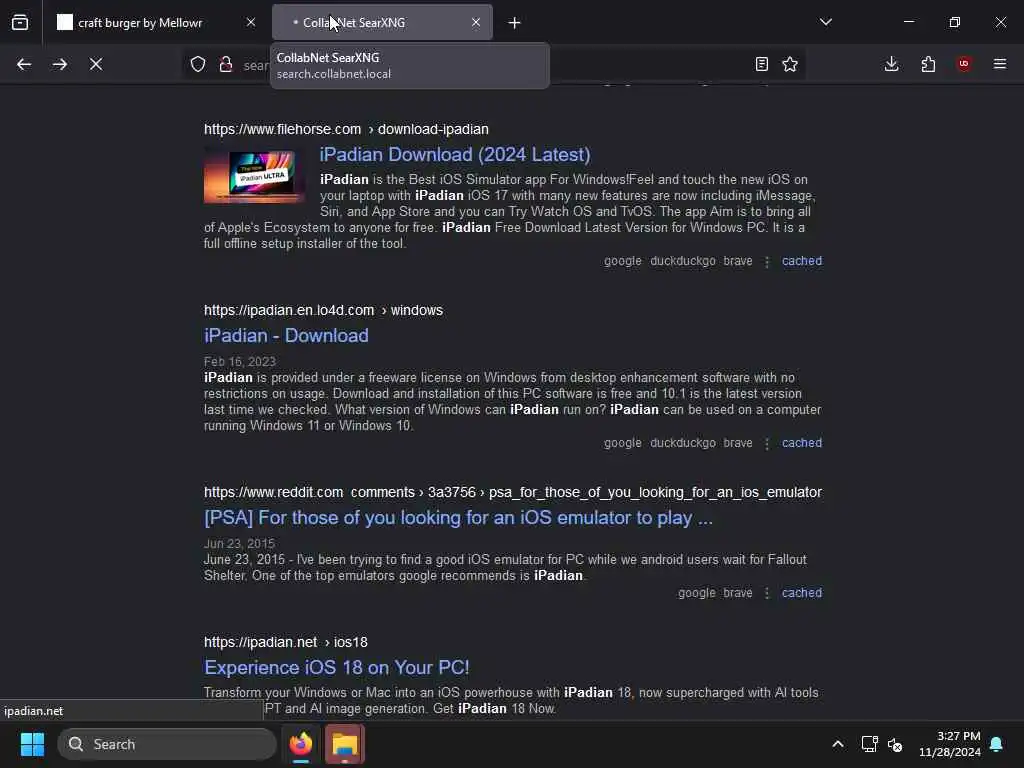The height and width of the screenshot is (768, 1024).
Task: Go forward one page
Action: pos(60,64)
